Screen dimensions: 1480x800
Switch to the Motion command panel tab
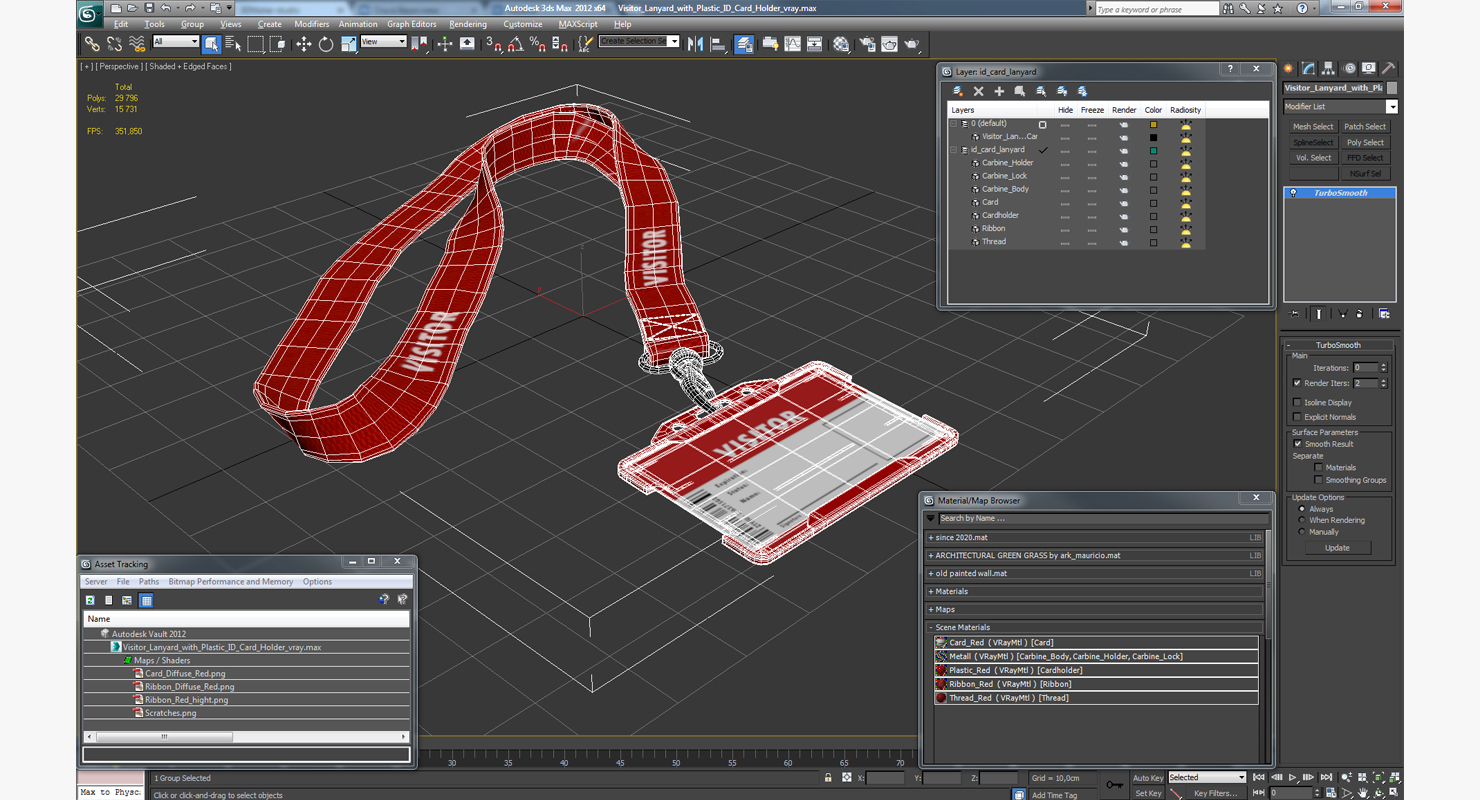pos(1349,69)
